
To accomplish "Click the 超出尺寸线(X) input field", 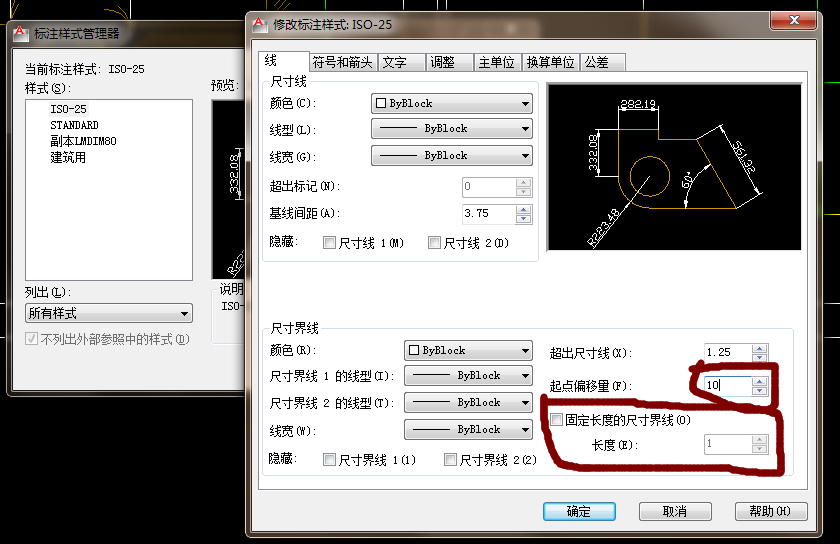I will (728, 353).
